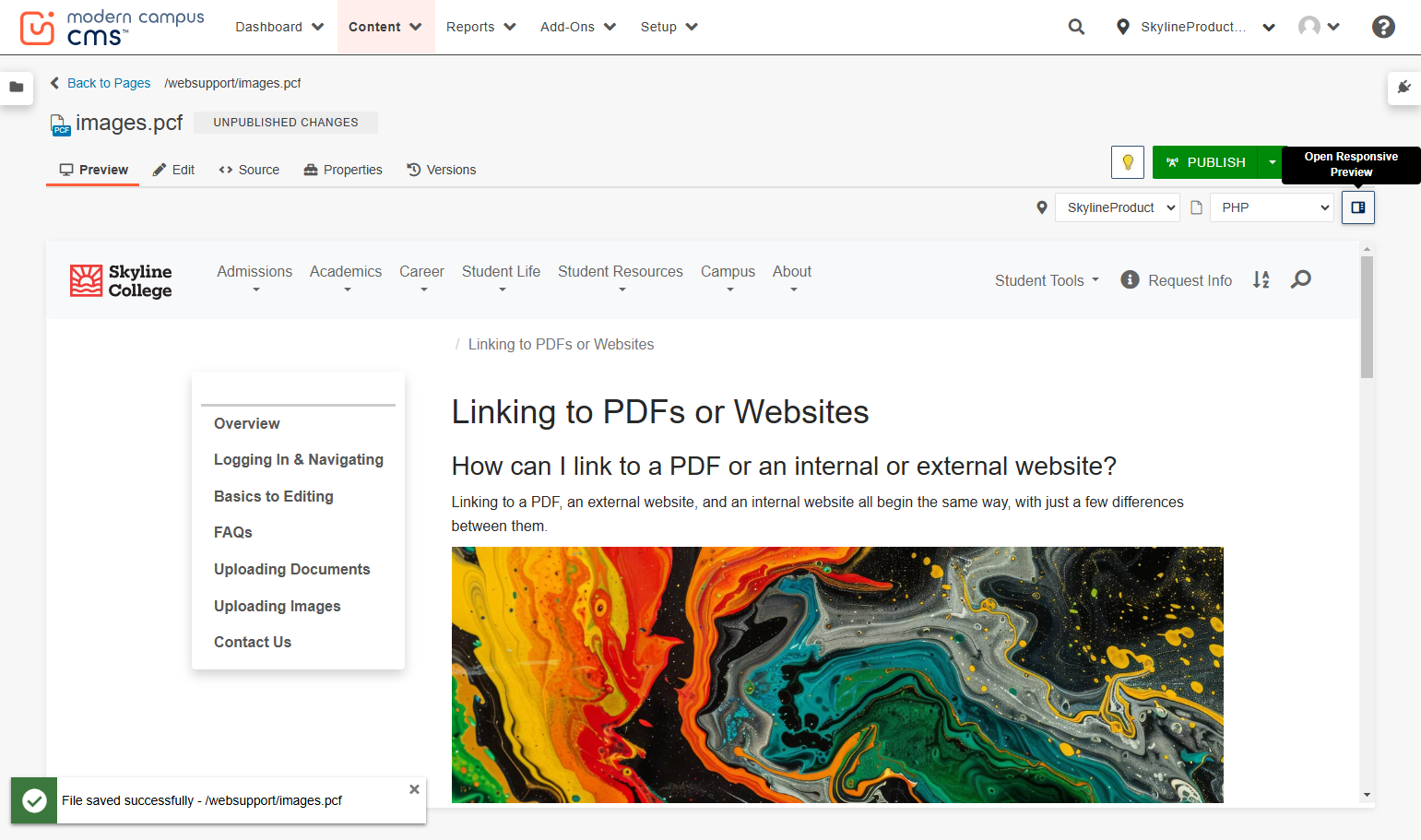Click the A-Z index sort icon

[1261, 279]
